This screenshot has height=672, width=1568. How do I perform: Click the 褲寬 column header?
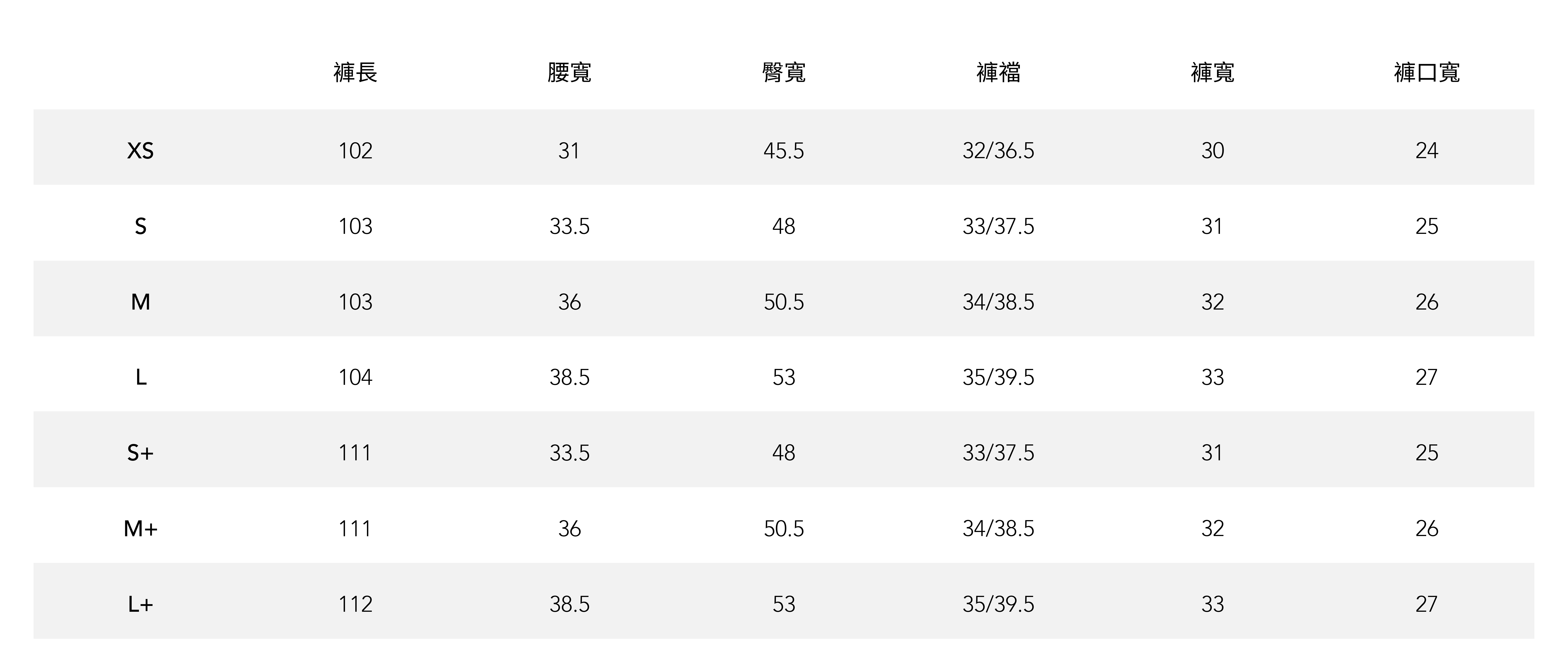1213,72
